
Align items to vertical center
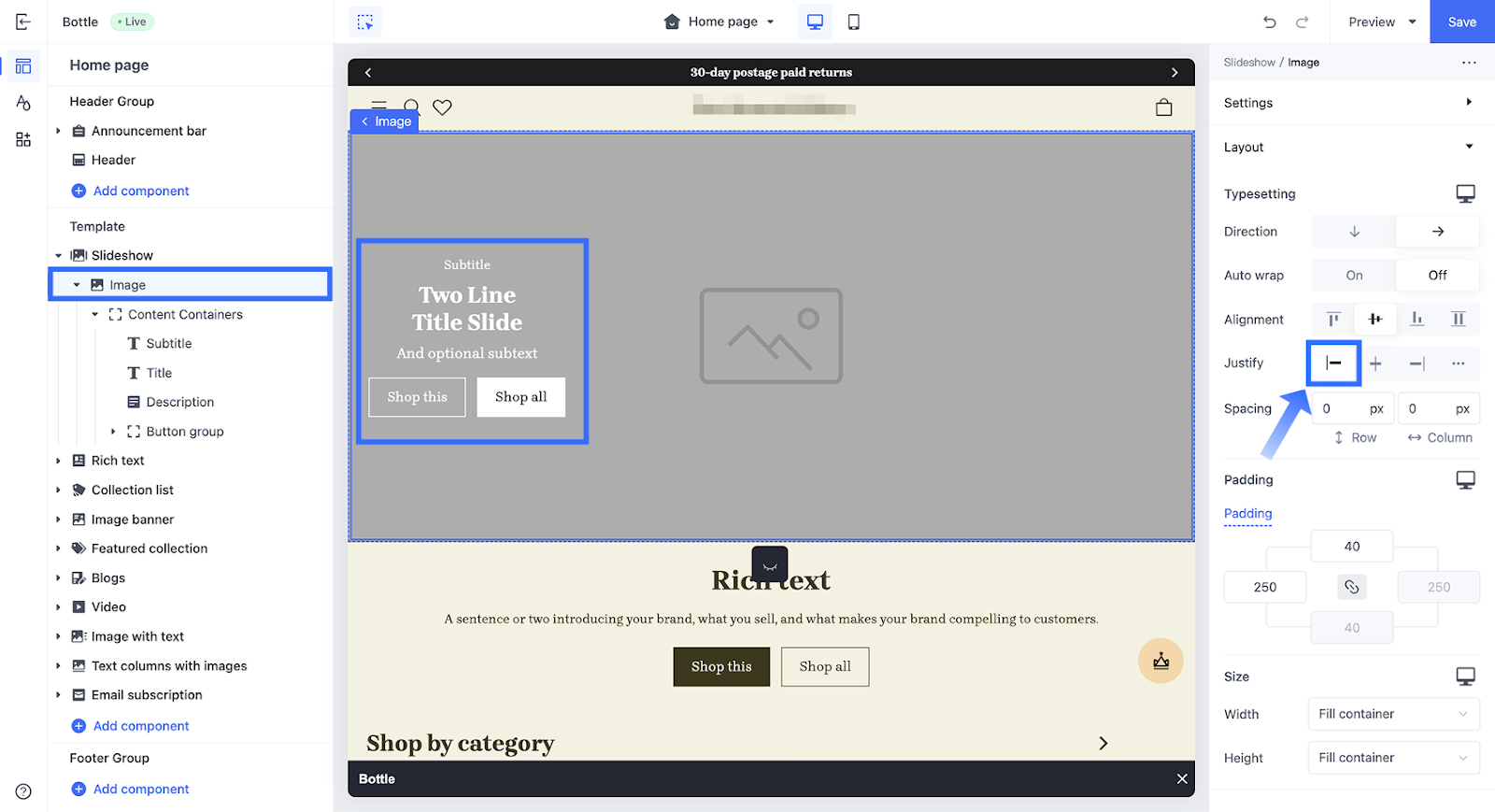pyautogui.click(x=1375, y=320)
